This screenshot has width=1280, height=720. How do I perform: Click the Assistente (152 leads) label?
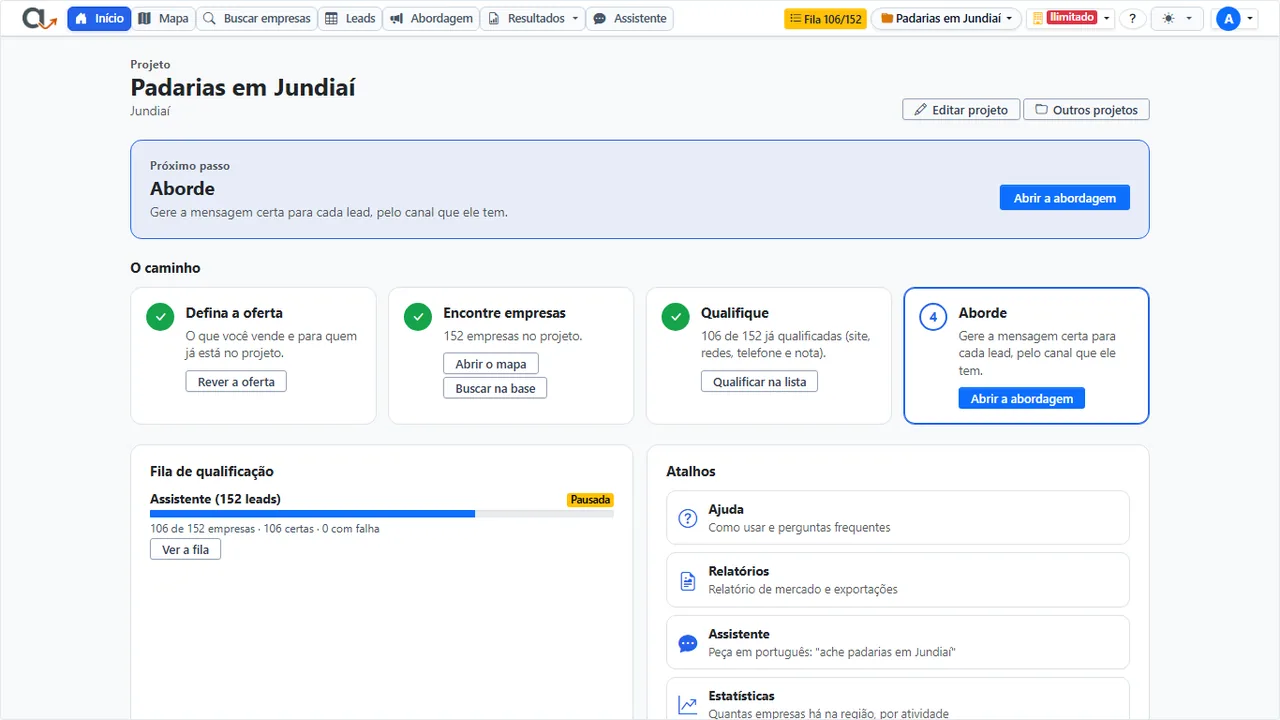click(x=215, y=499)
